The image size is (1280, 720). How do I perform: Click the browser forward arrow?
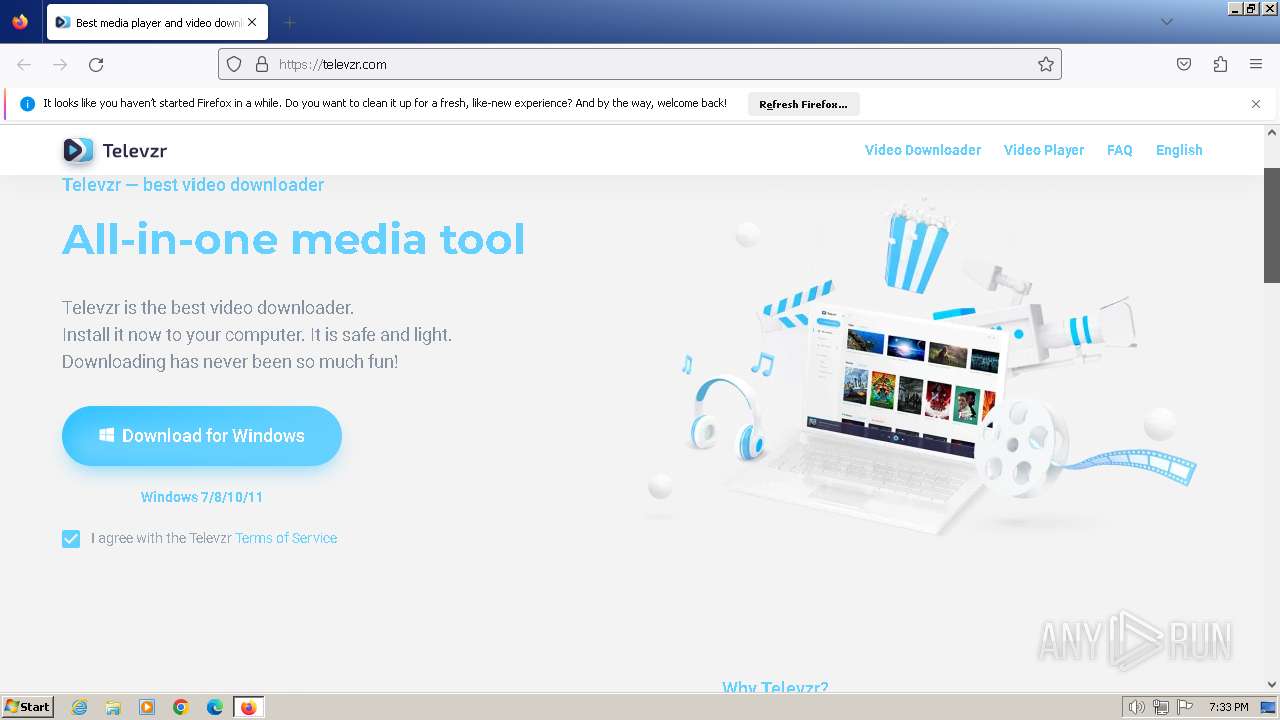[60, 64]
